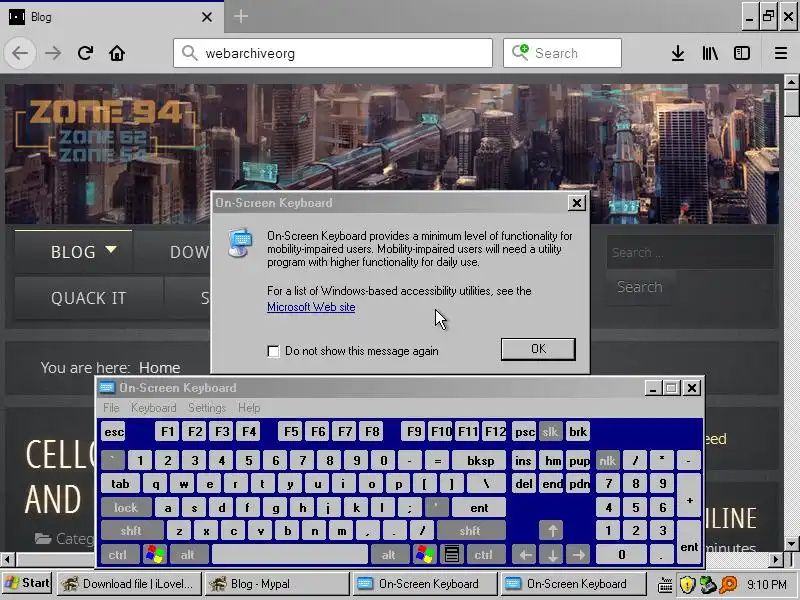This screenshot has height=600, width=800.
Task: Click the esc key
Action: point(113,432)
